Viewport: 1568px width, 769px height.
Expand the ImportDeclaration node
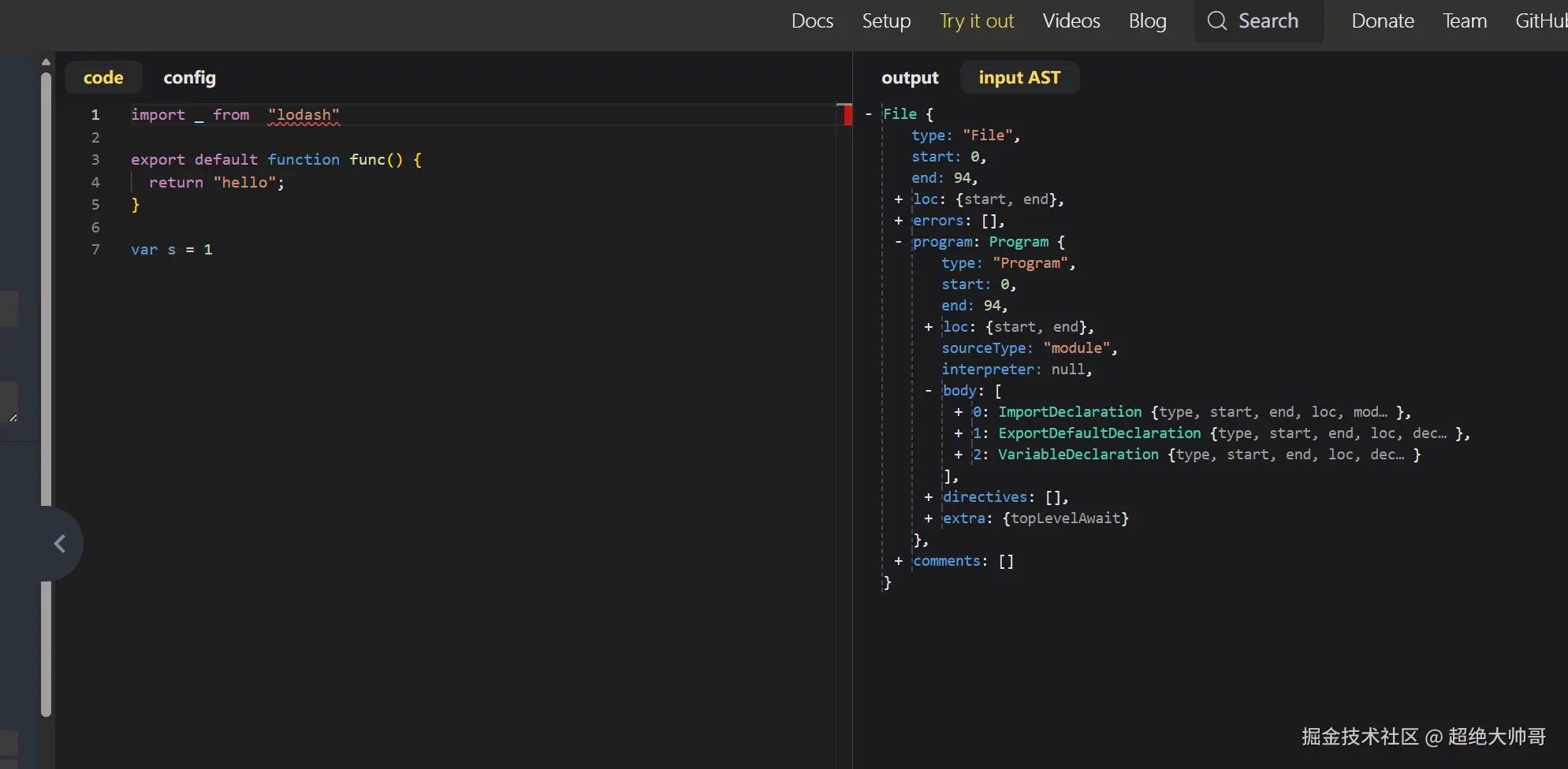coord(958,412)
